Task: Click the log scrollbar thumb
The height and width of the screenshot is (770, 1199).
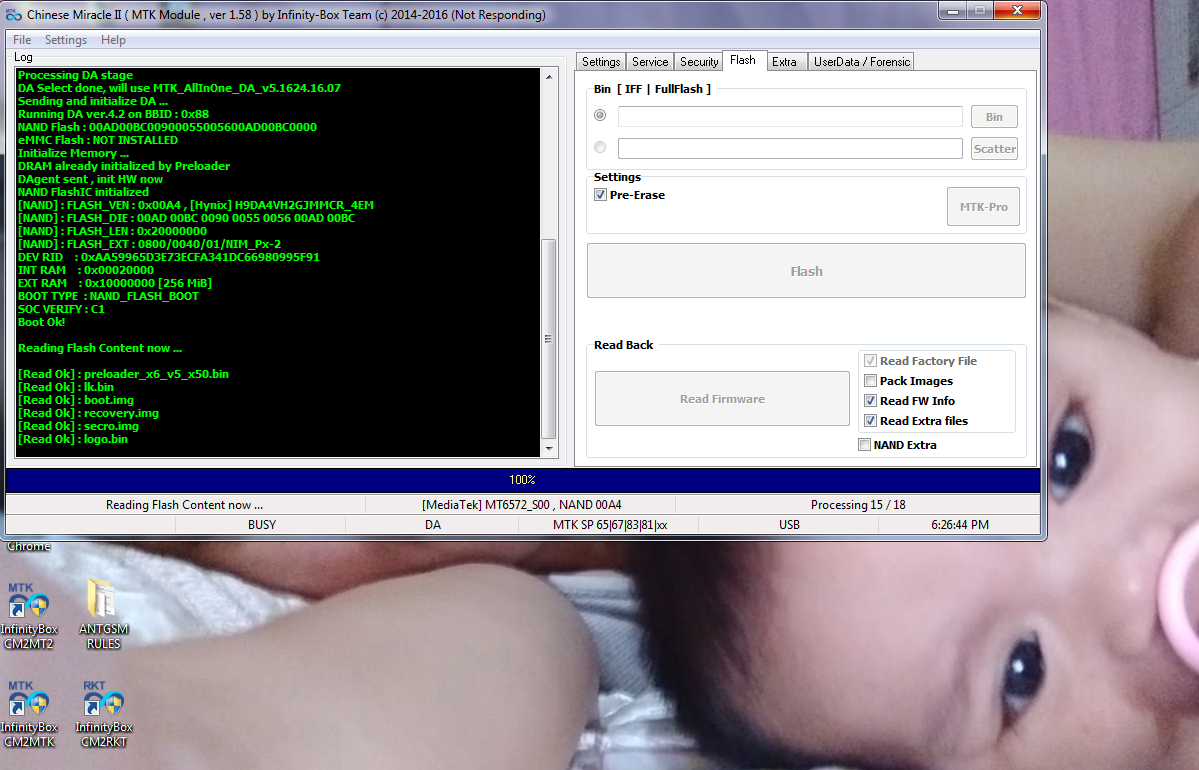Action: tap(548, 339)
